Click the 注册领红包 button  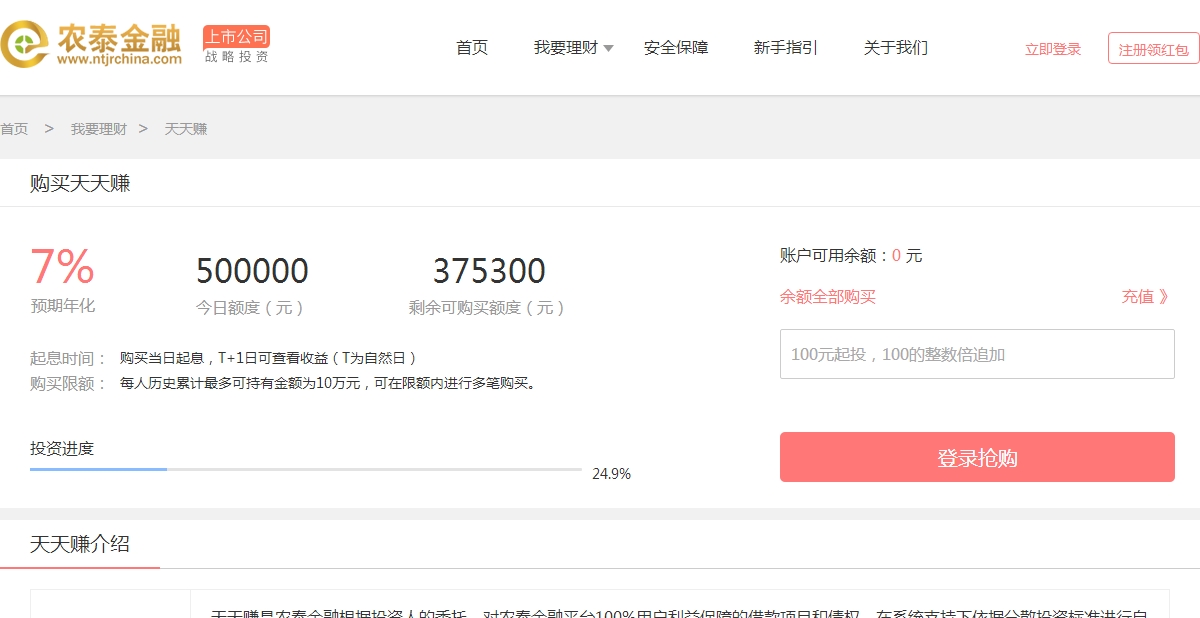coord(1154,48)
